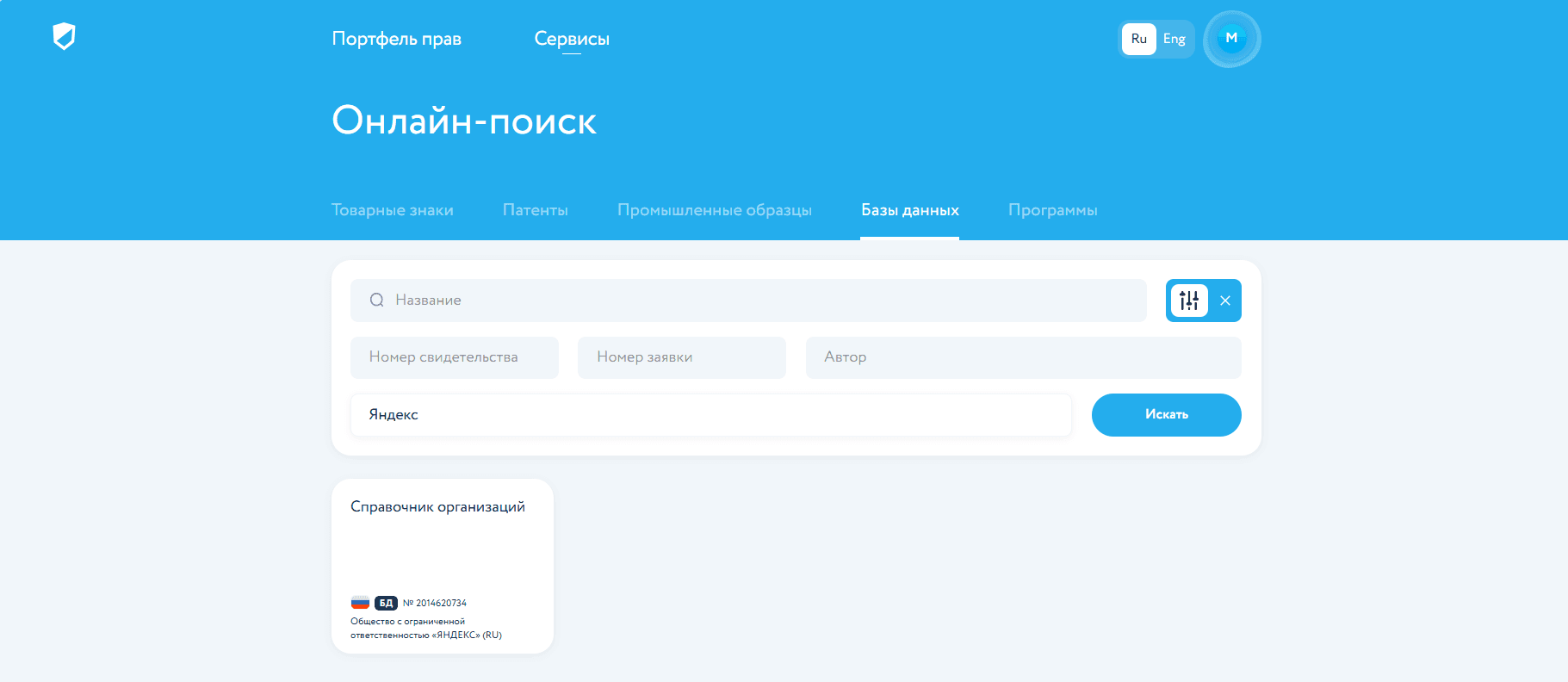The height and width of the screenshot is (682, 1568).
Task: Open the user profile avatar M
Action: pos(1231,39)
